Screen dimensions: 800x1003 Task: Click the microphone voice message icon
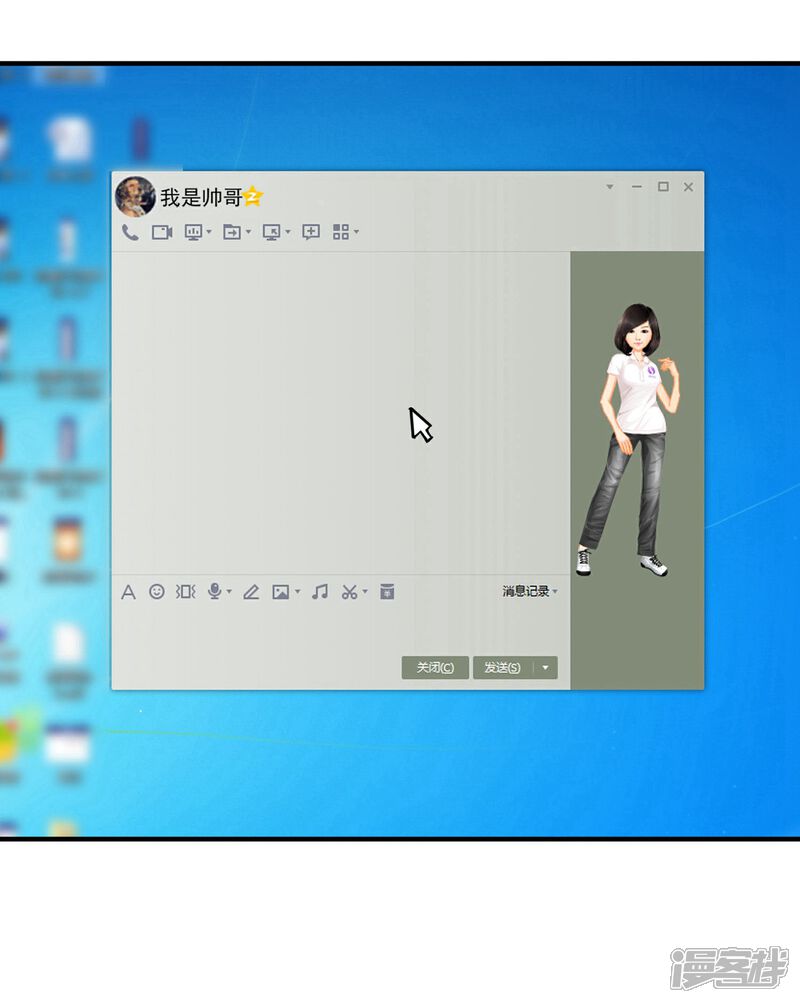coord(214,592)
